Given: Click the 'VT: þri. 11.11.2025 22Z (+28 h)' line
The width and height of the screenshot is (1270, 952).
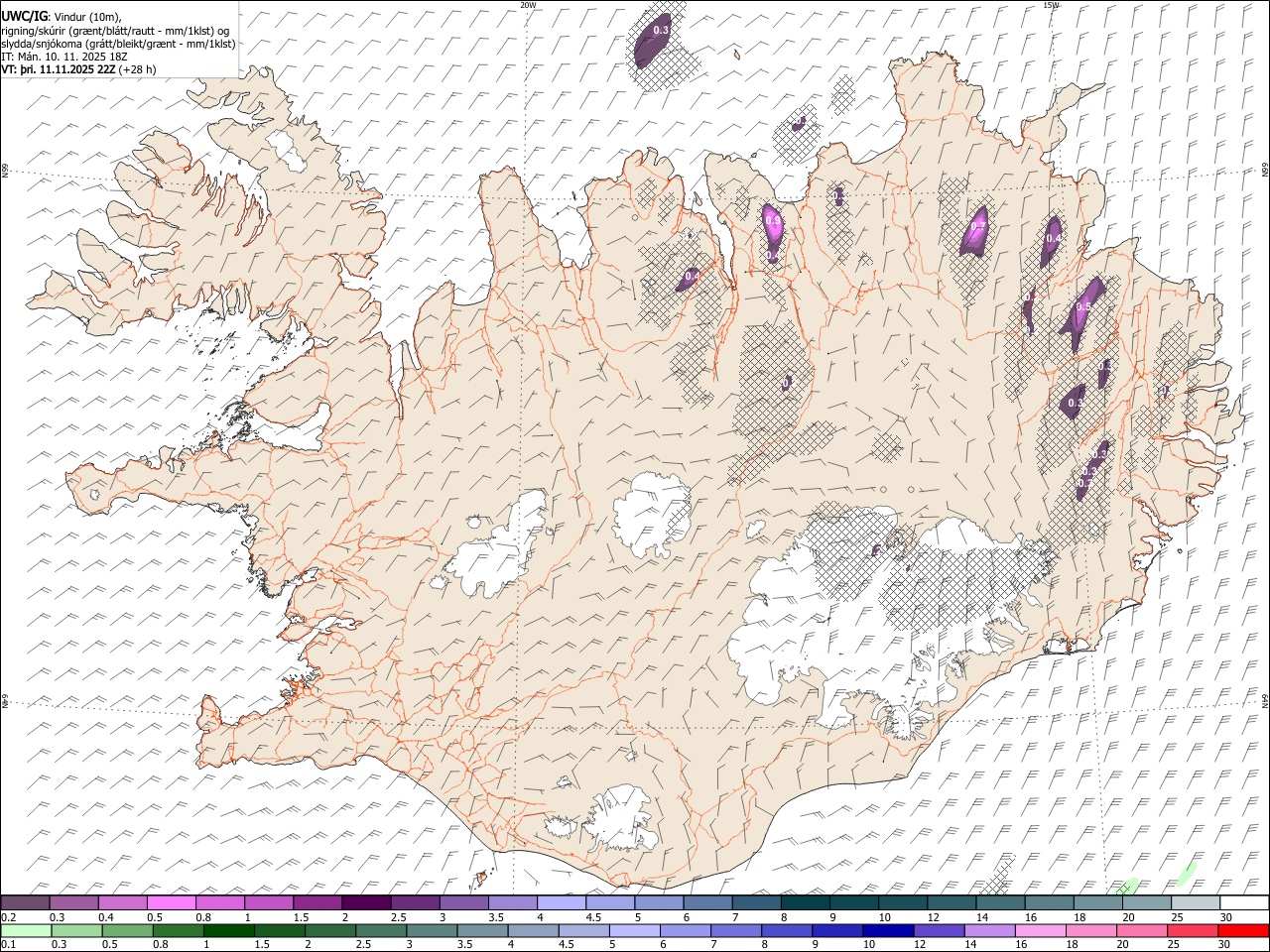Looking at the screenshot, I should point(78,69).
